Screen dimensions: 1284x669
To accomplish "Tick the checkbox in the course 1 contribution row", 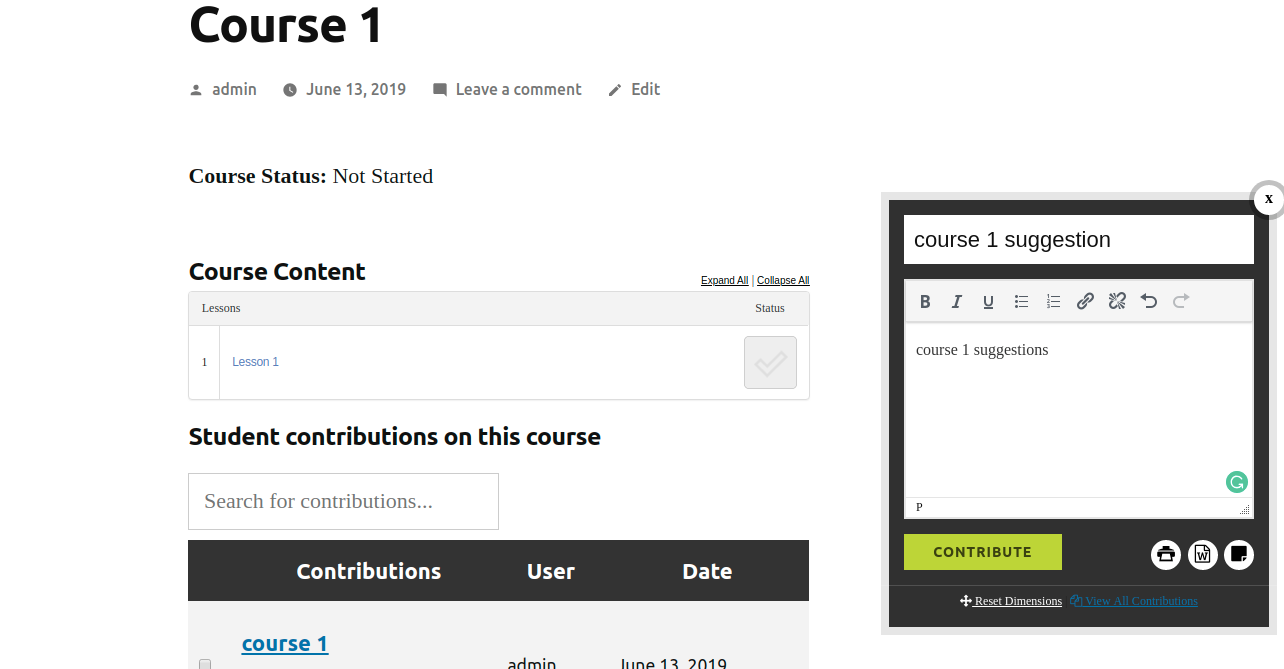I will [205, 664].
